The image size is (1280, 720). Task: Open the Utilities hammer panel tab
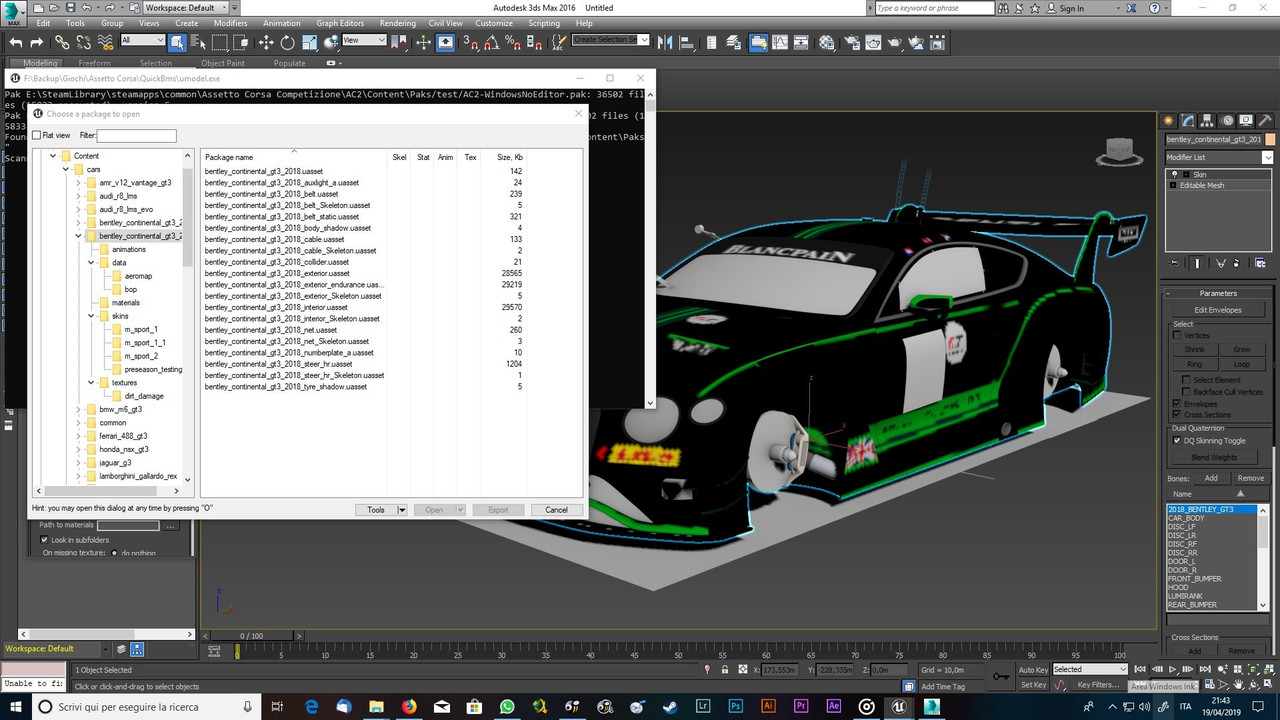click(1264, 121)
